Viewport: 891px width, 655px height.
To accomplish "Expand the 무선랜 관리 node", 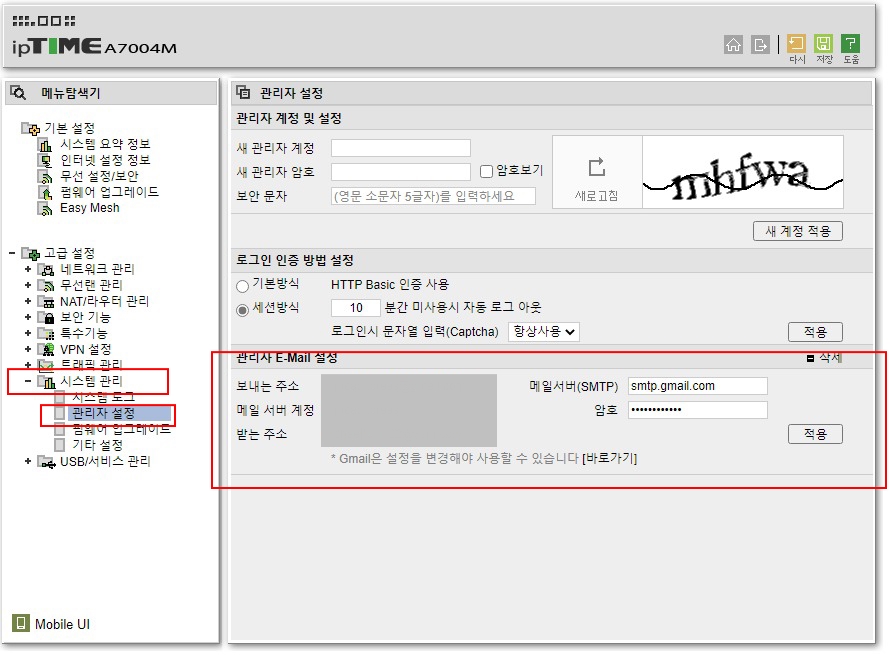I will (x=27, y=285).
